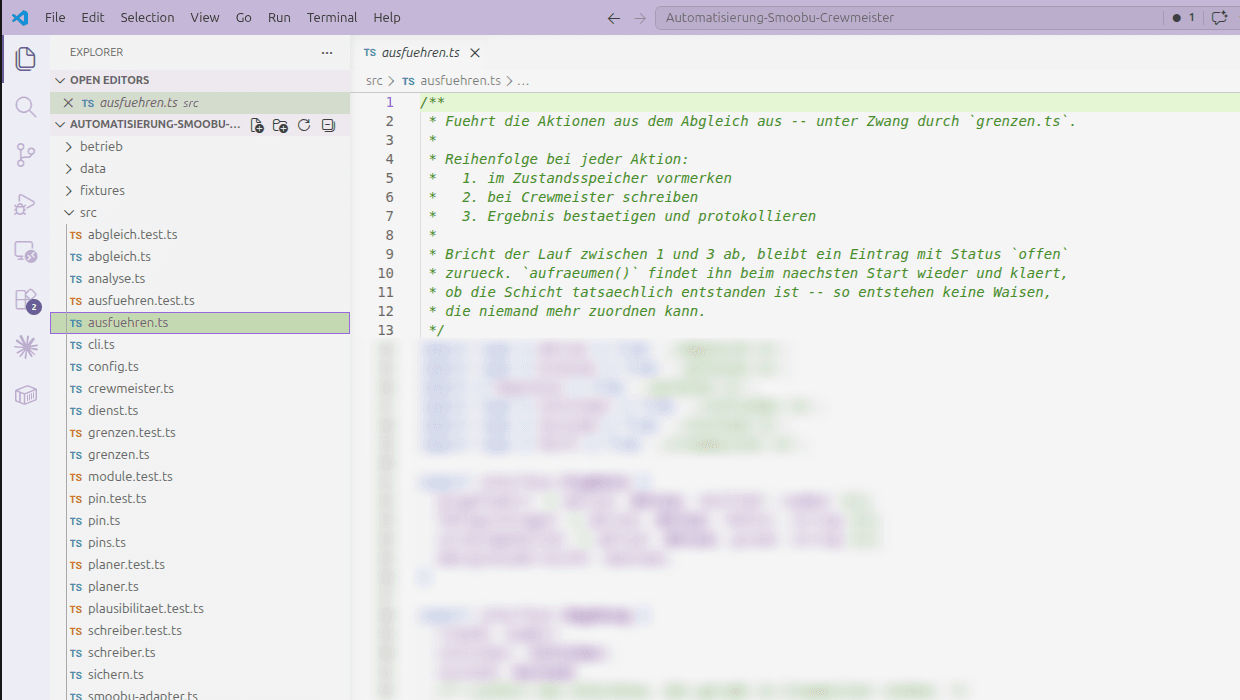
Task: Open the Help menu
Action: point(387,18)
